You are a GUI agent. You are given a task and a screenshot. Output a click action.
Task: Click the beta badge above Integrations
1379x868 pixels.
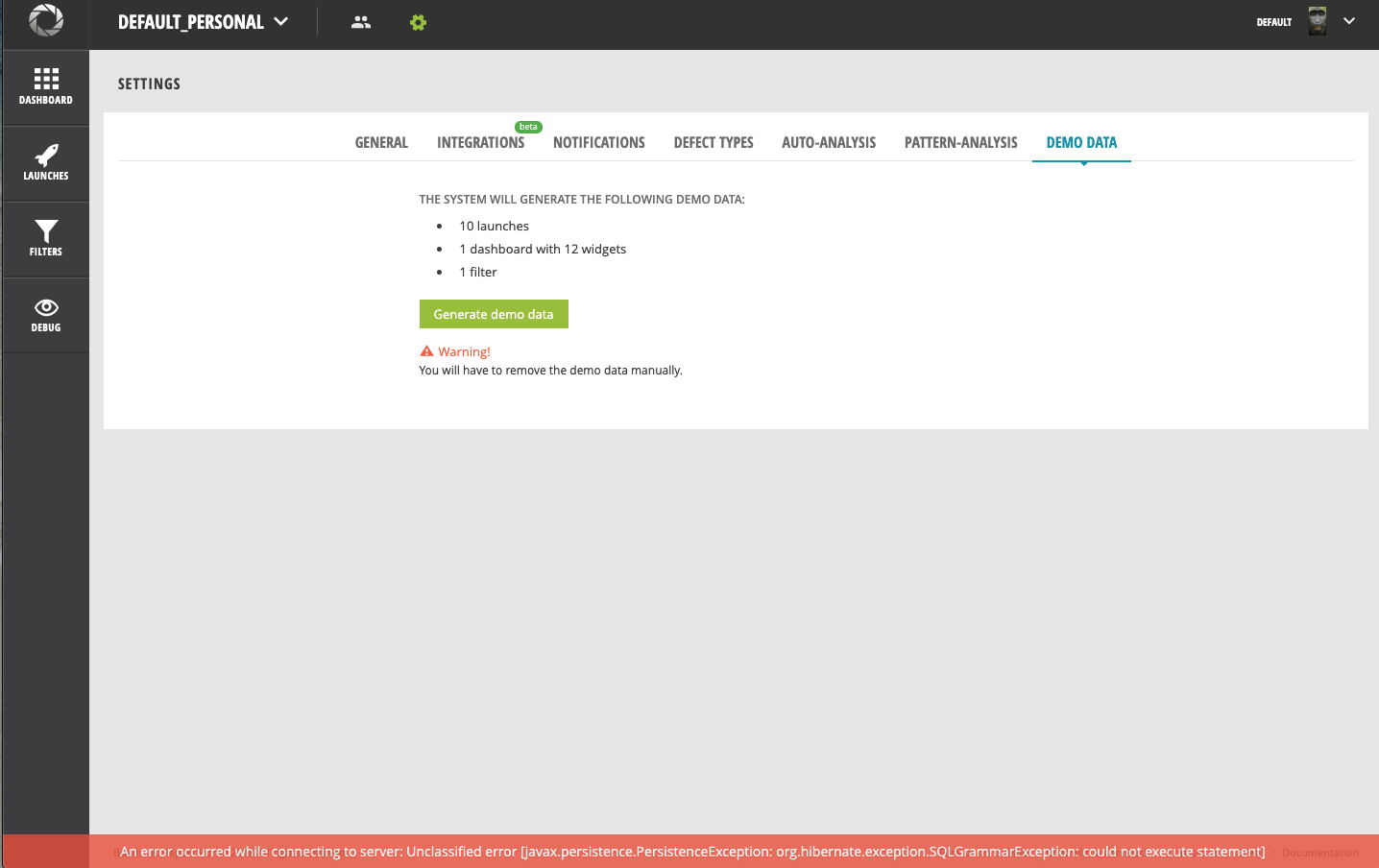click(x=527, y=126)
